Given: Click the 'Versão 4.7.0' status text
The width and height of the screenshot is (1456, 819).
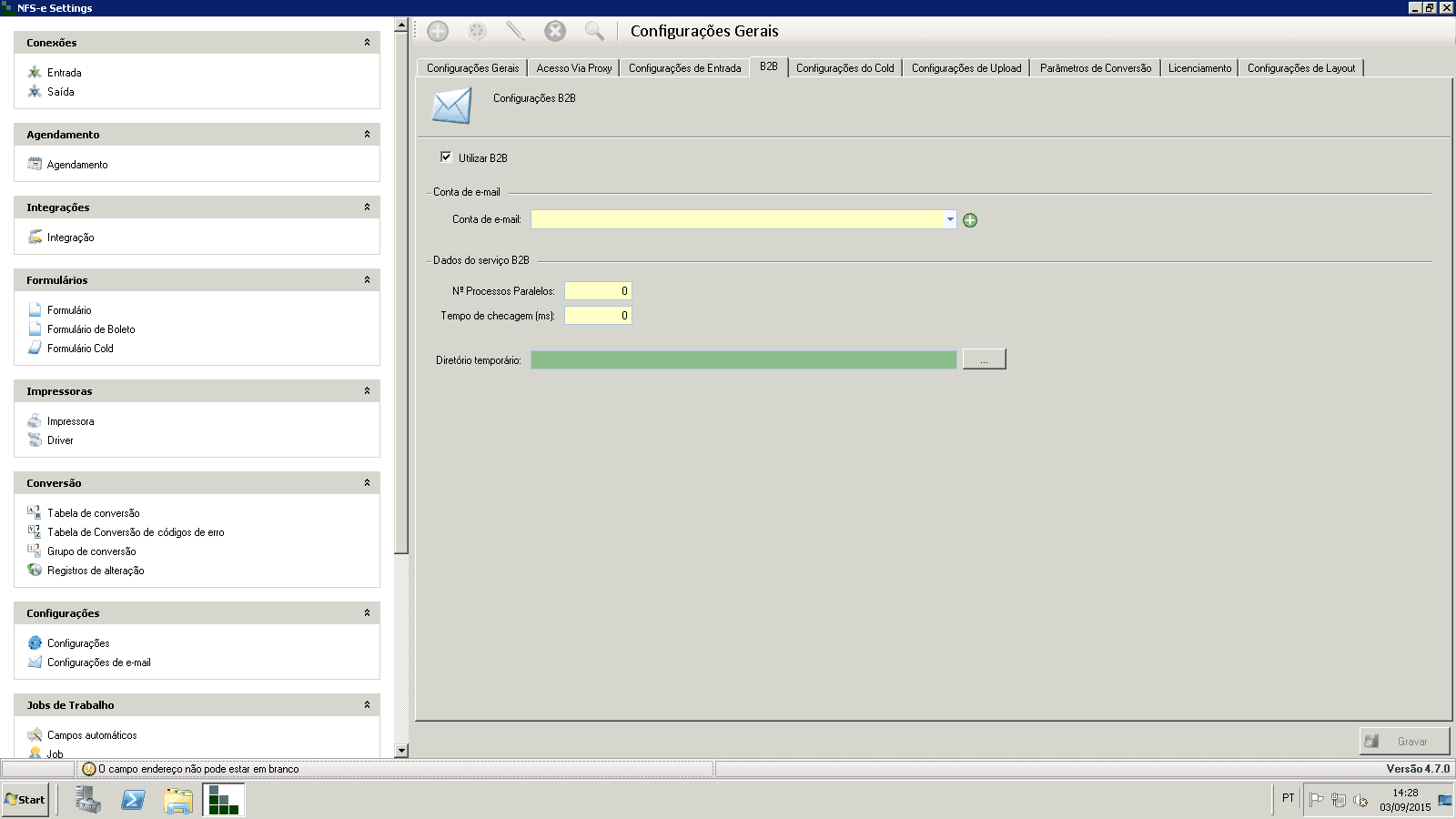Looking at the screenshot, I should click(1418, 769).
